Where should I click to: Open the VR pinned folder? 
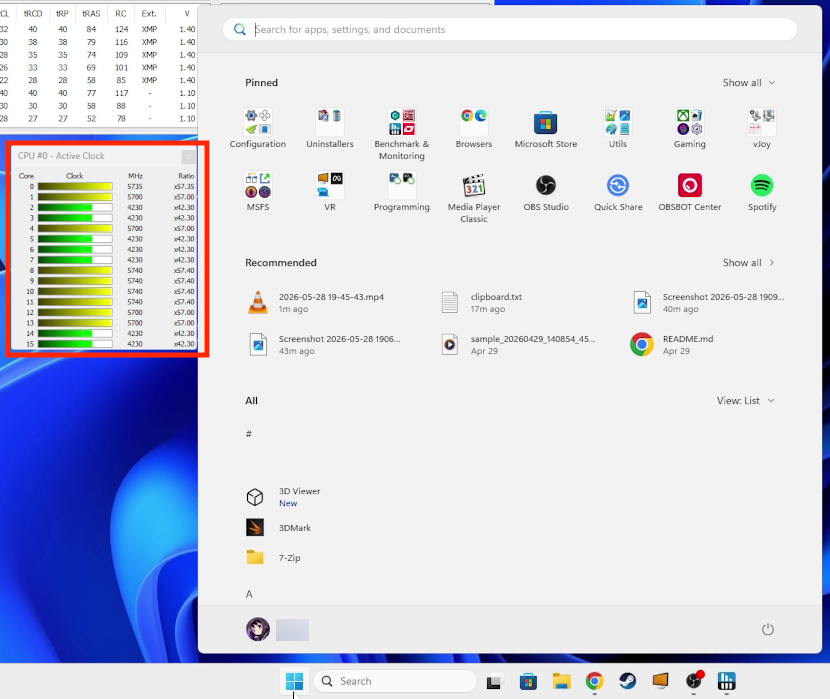[x=330, y=192]
